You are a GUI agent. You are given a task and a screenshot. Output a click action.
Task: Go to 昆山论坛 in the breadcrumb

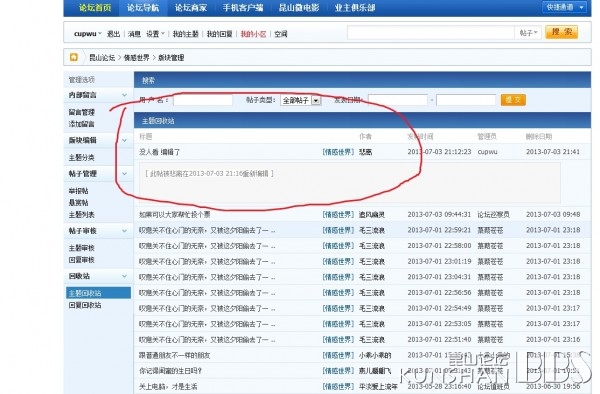pyautogui.click(x=102, y=57)
